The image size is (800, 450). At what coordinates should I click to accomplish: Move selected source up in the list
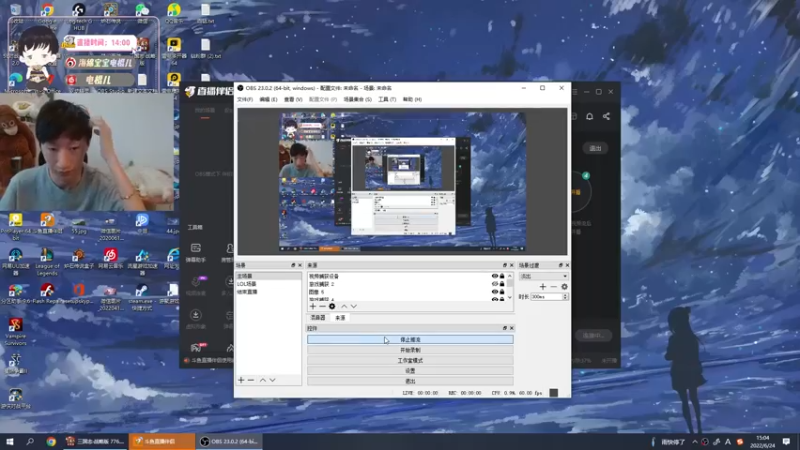(x=344, y=306)
